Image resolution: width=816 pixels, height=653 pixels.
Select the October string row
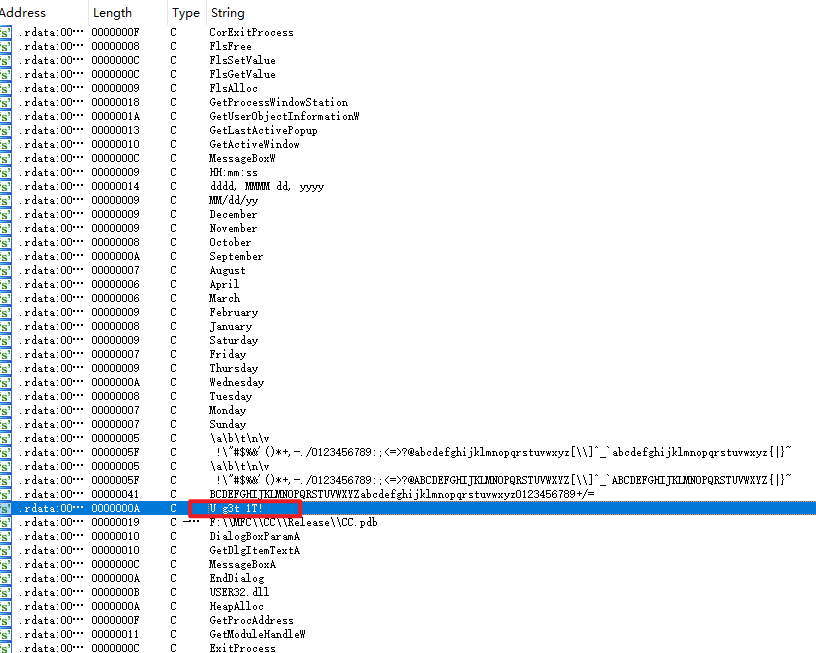point(230,242)
